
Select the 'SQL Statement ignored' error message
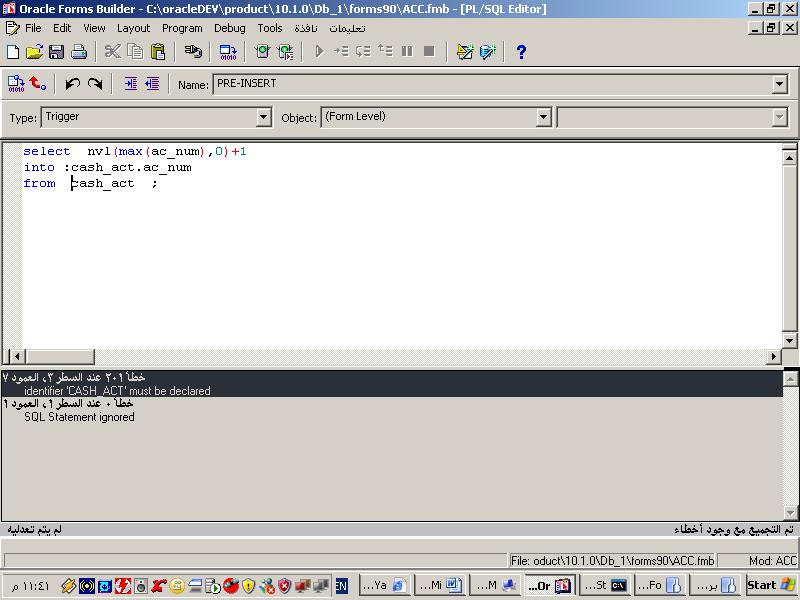tap(79, 417)
